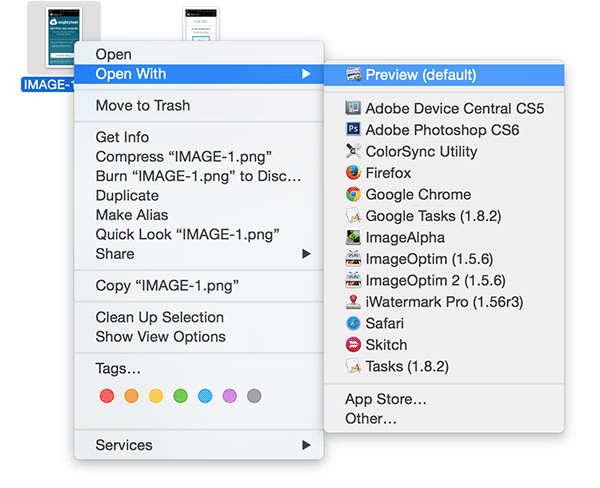Choose Move to Trash
Viewport: 600px width, 488px height.
(142, 106)
